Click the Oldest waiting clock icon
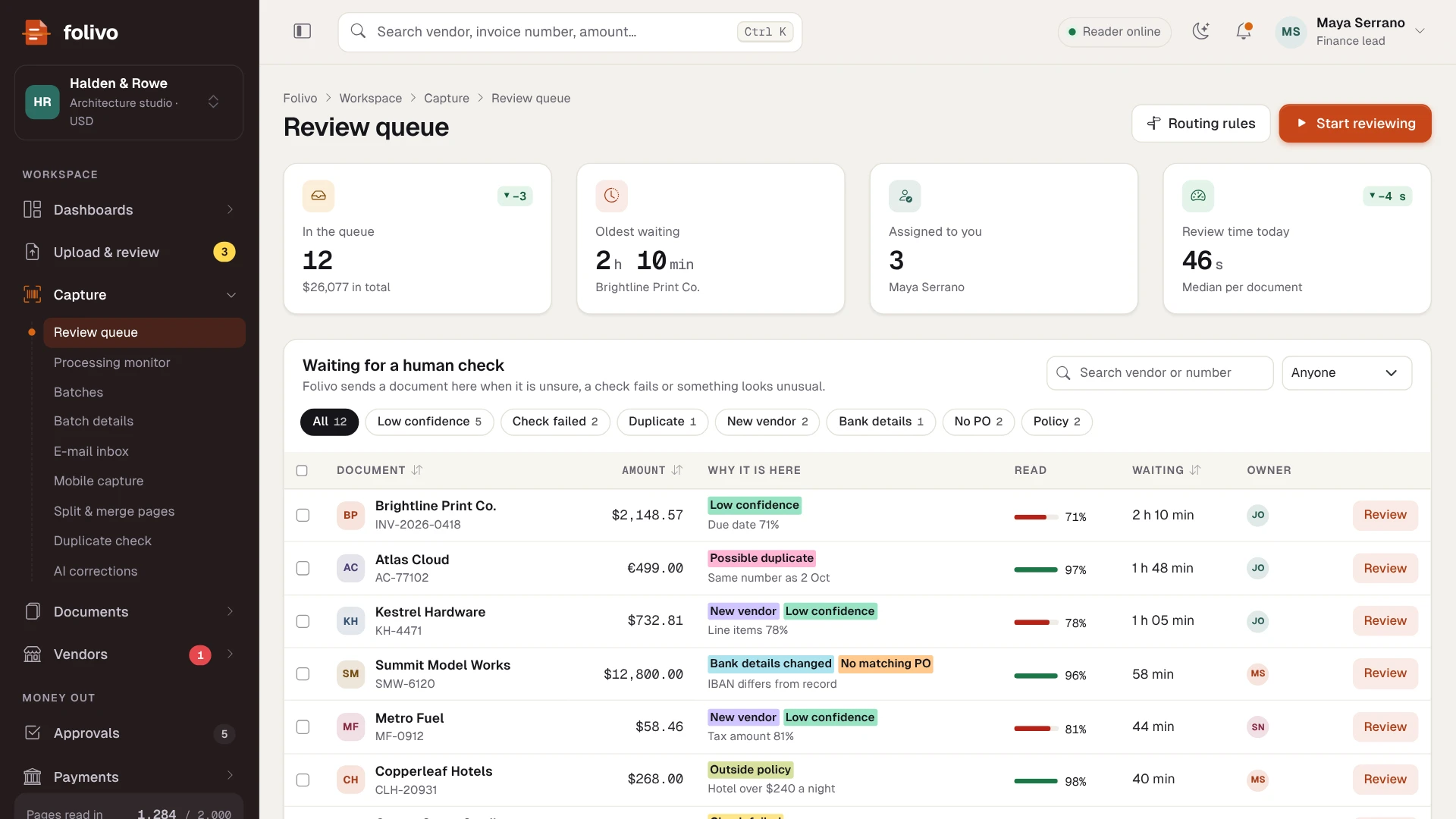 [x=611, y=196]
